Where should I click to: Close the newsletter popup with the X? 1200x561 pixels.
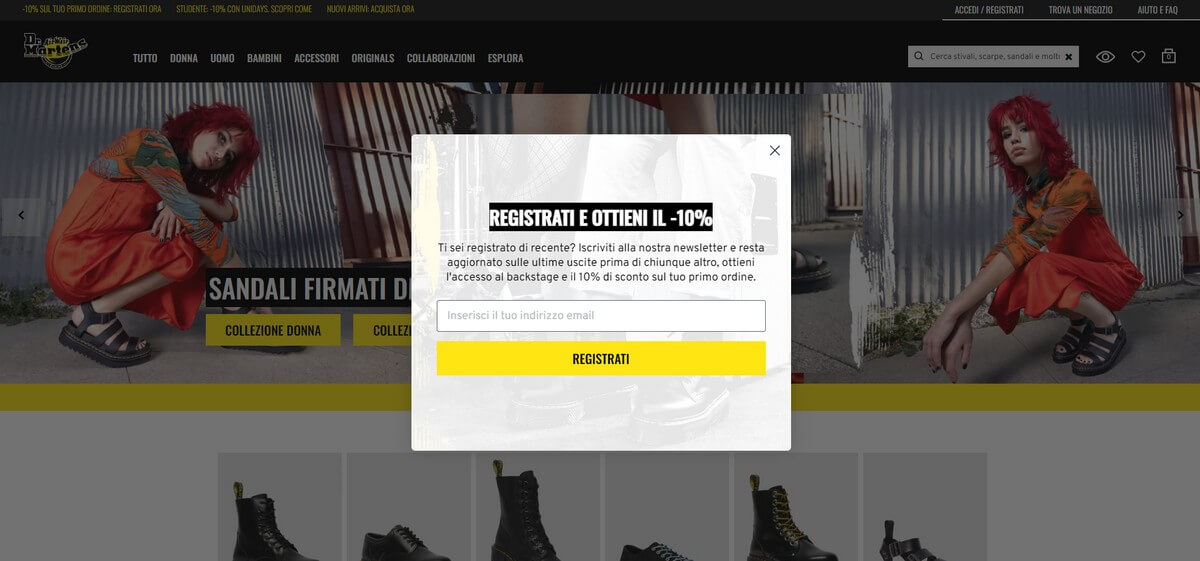pyautogui.click(x=774, y=151)
